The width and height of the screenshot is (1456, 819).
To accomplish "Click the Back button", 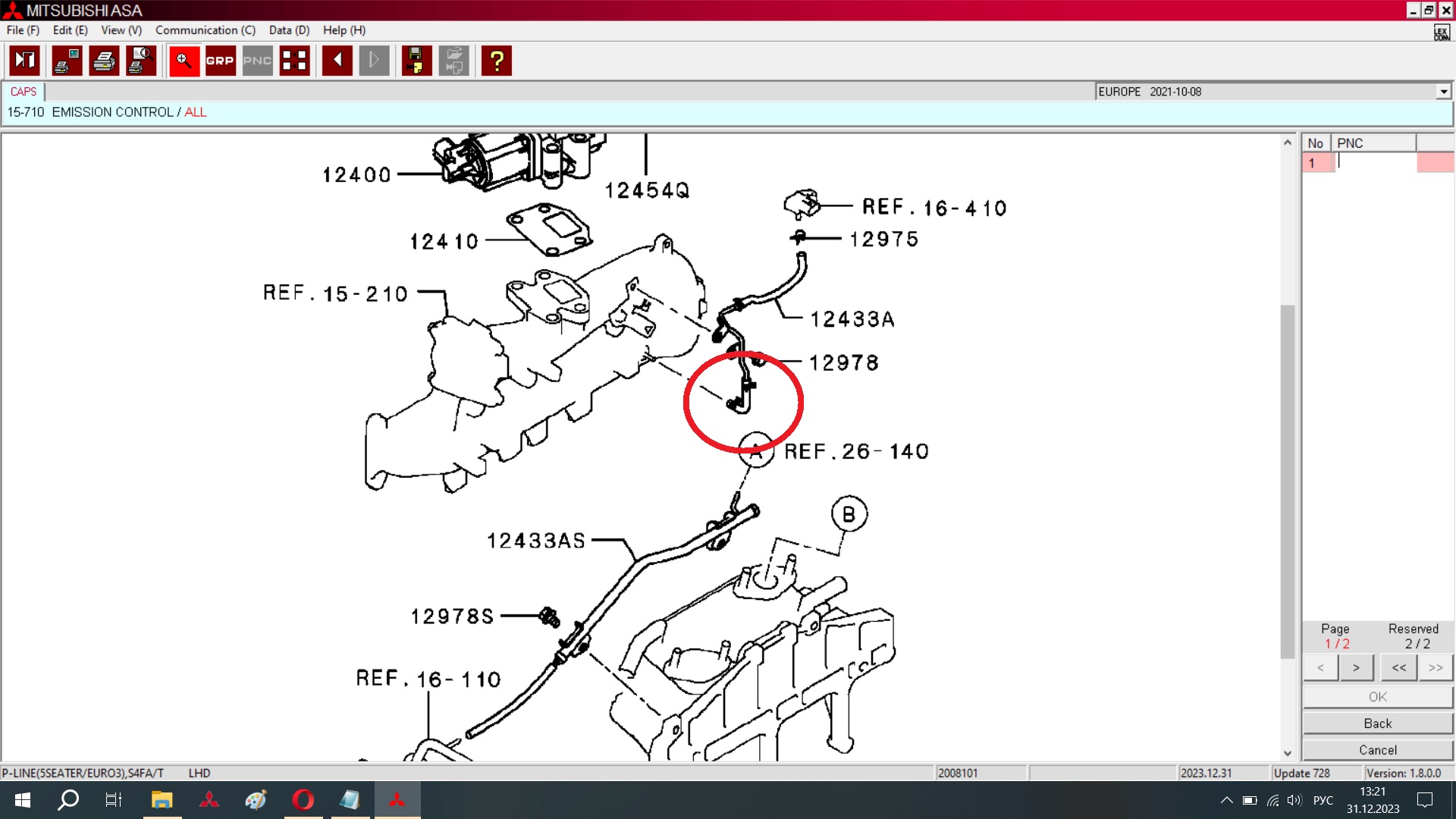I will tap(1377, 723).
